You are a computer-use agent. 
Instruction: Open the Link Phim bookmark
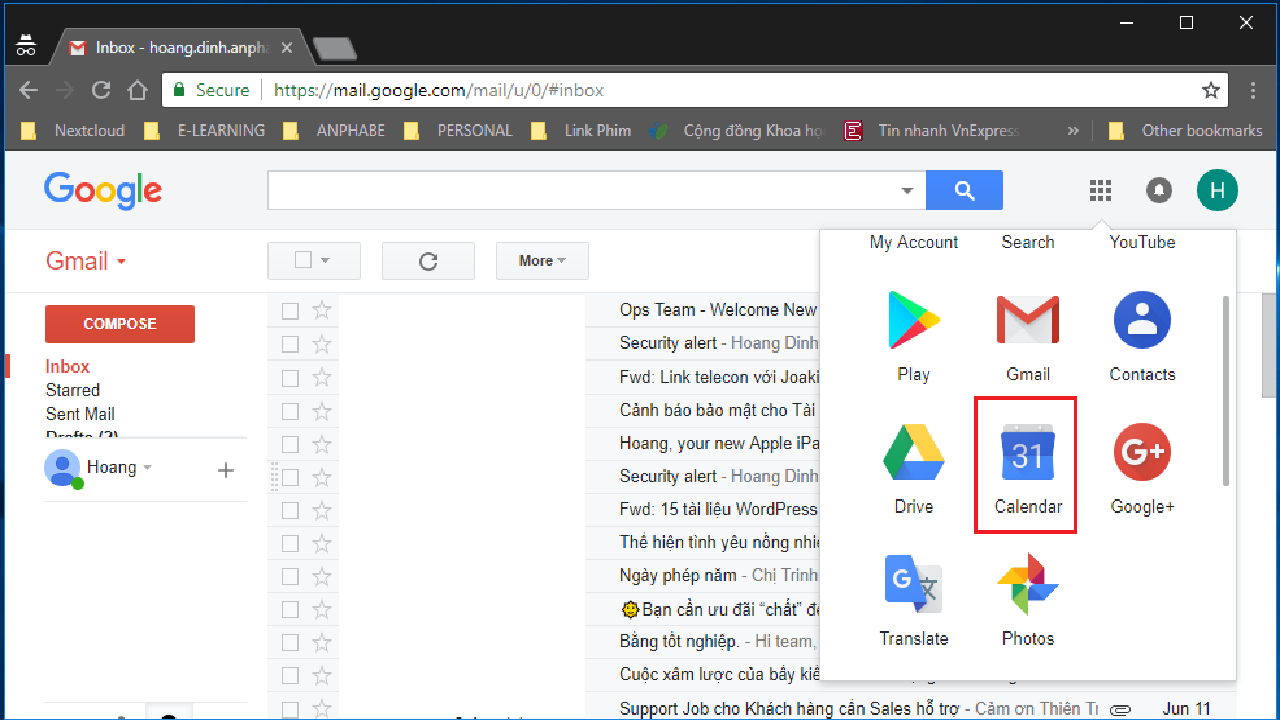pyautogui.click(x=581, y=130)
